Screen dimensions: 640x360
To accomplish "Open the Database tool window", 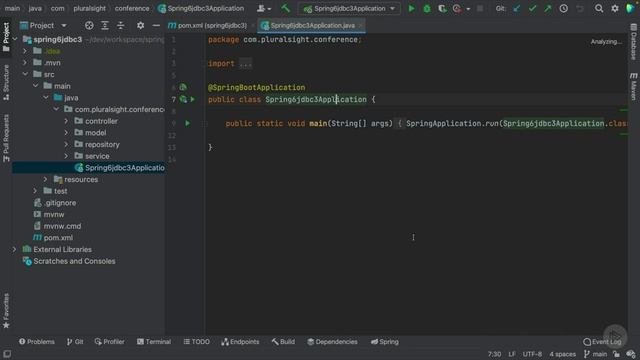I will (633, 42).
